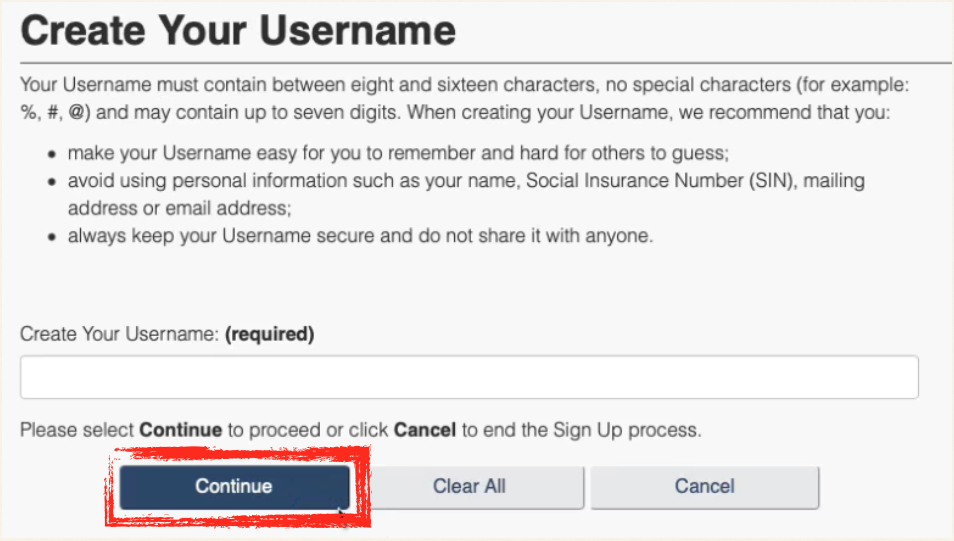Image resolution: width=954 pixels, height=541 pixels.
Task: Click the bold "(required)" indicator text
Action: pos(270,335)
